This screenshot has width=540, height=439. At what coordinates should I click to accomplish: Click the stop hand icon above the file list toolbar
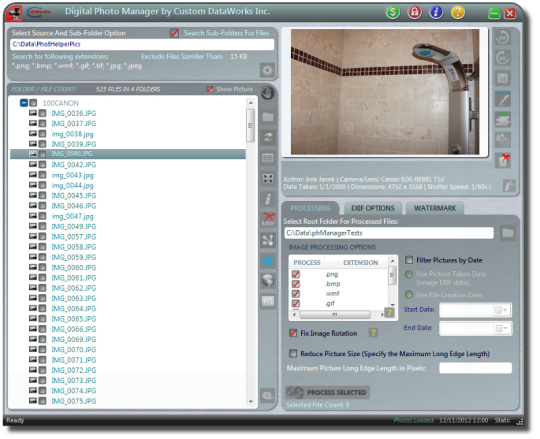(267, 93)
